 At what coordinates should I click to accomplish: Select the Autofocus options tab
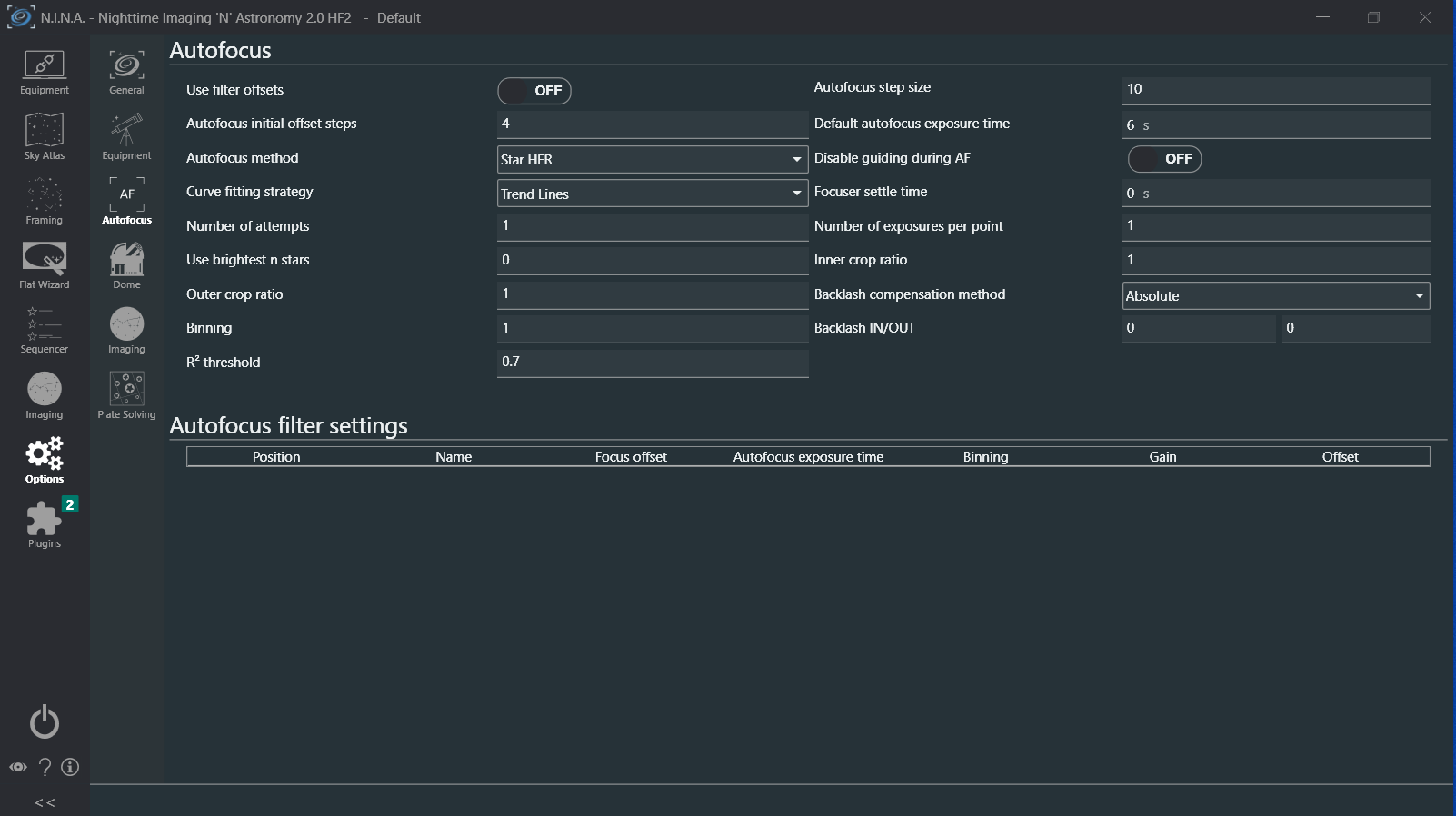[x=126, y=202]
